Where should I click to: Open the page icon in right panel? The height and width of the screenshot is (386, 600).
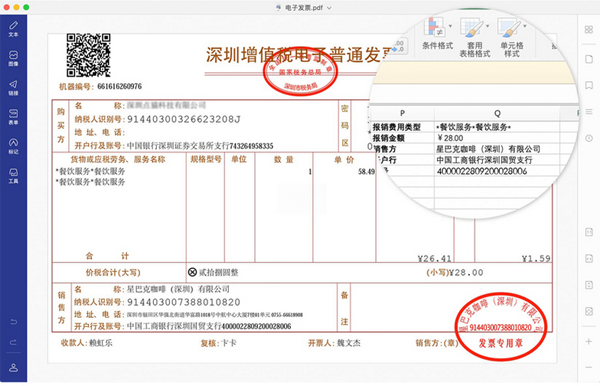(x=589, y=59)
